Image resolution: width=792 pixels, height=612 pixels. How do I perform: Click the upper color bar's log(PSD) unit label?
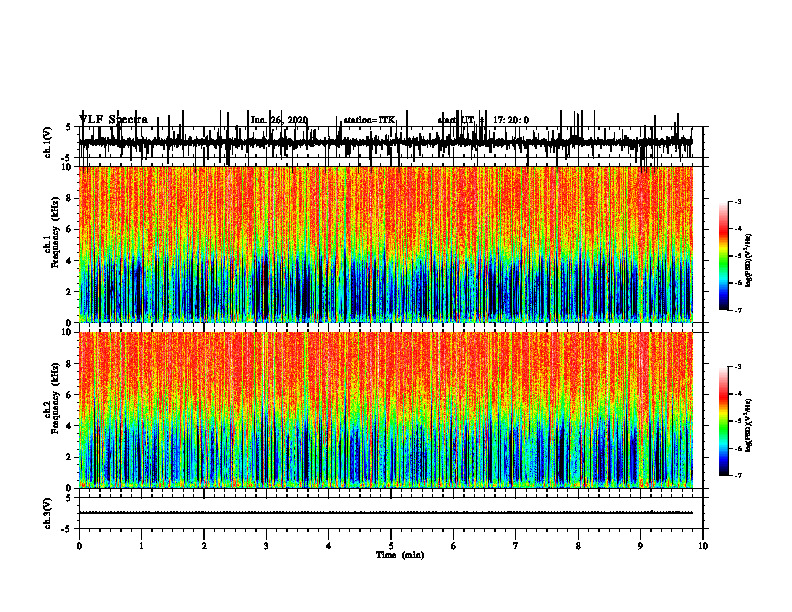[x=749, y=260]
